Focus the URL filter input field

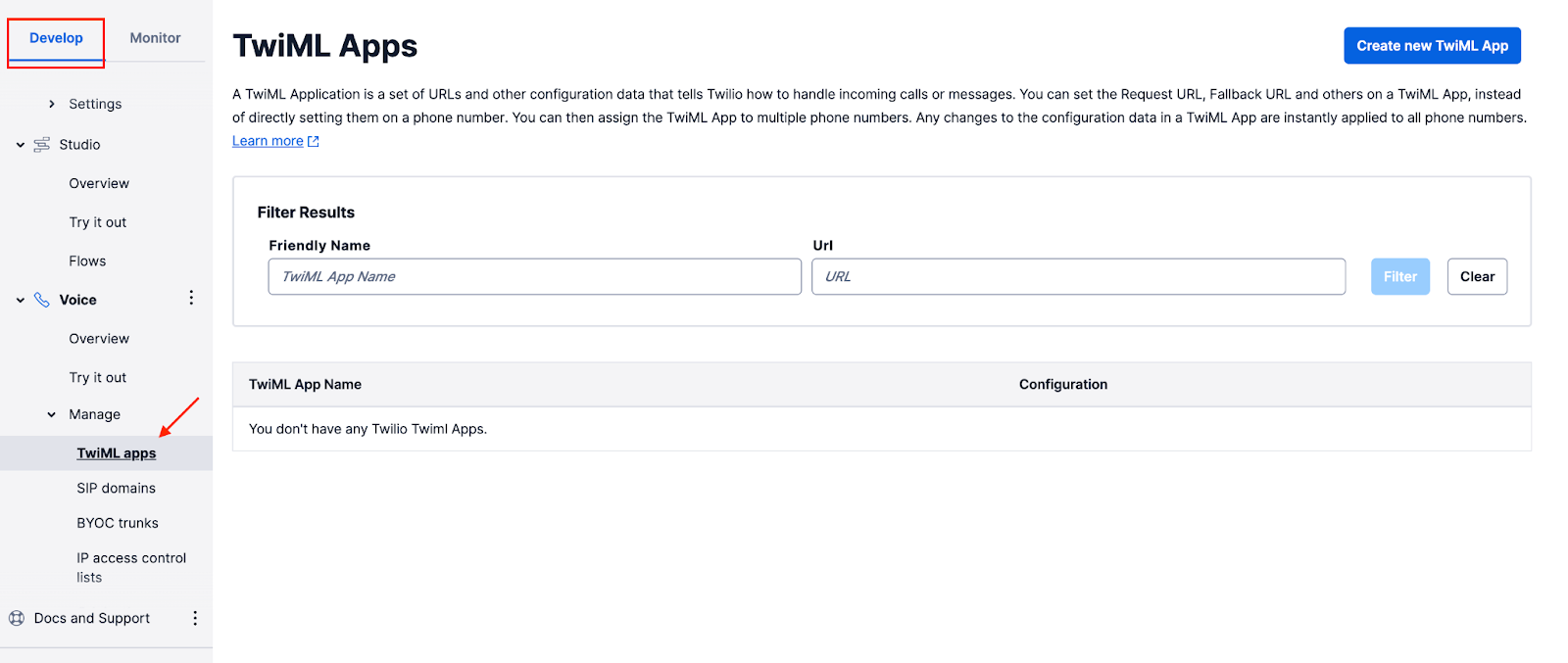tap(1078, 276)
